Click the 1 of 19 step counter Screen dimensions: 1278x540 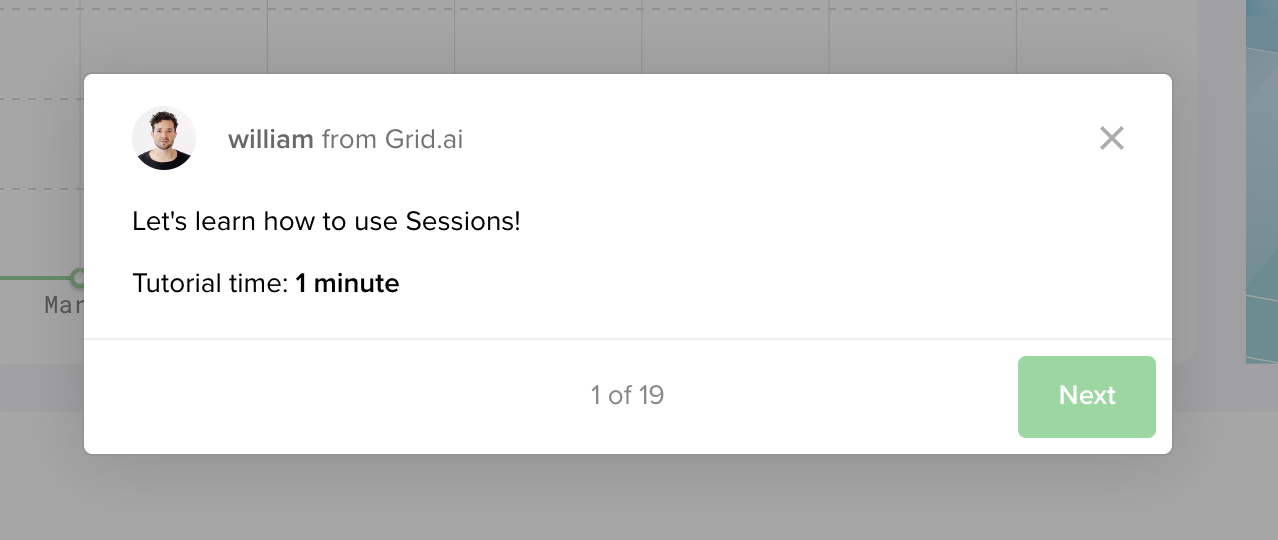[x=627, y=395]
